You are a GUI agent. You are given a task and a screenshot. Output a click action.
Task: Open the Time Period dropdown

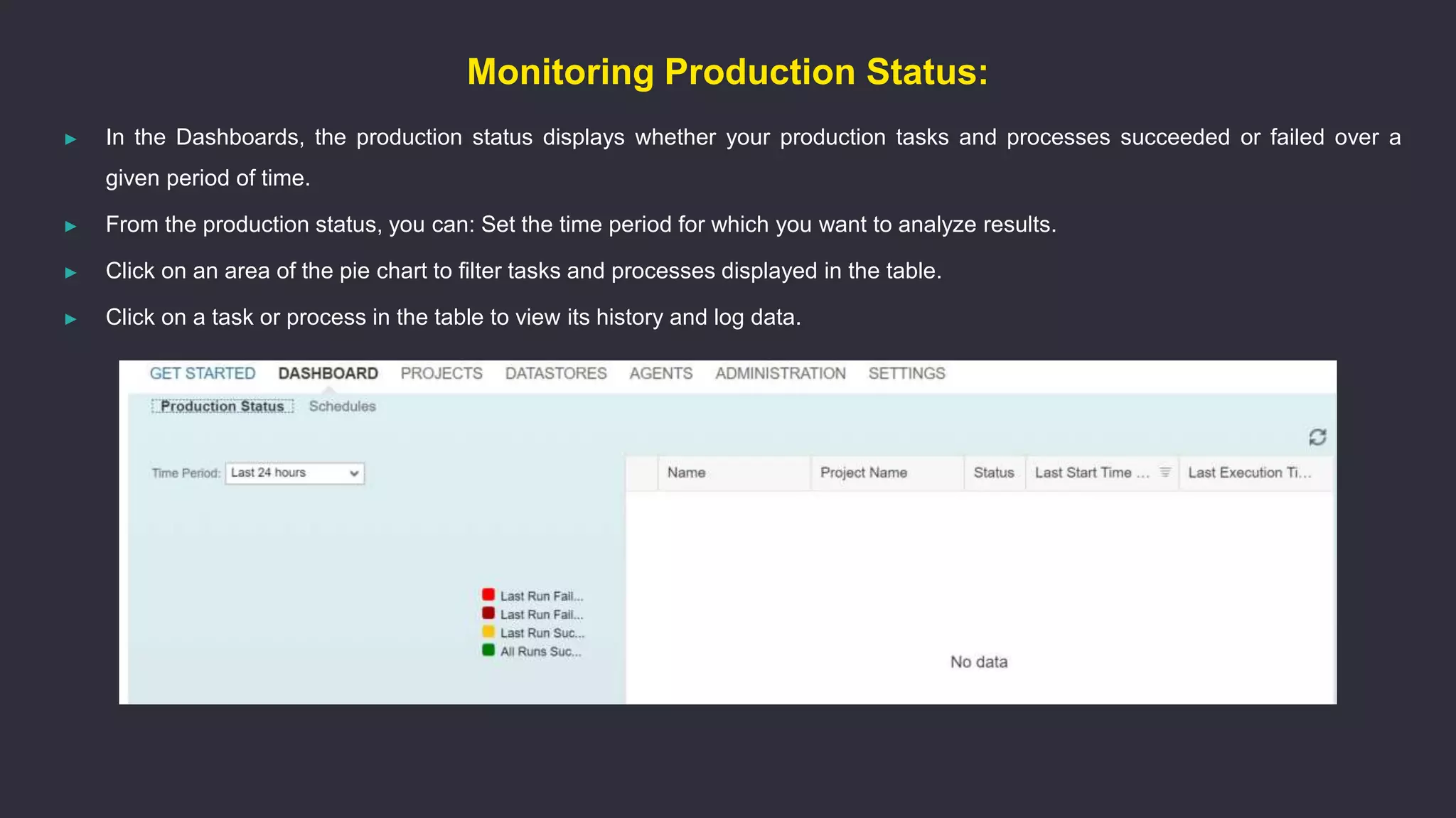pos(295,473)
